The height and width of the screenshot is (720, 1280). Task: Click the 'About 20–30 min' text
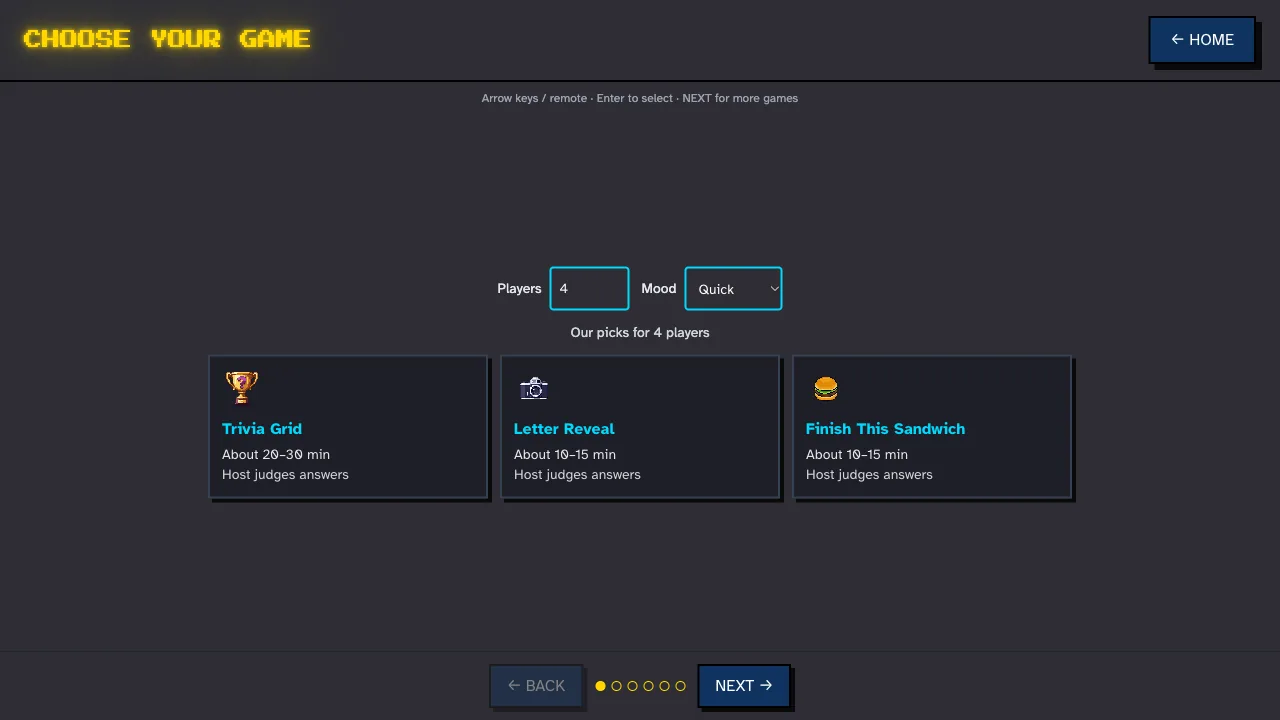coord(276,454)
